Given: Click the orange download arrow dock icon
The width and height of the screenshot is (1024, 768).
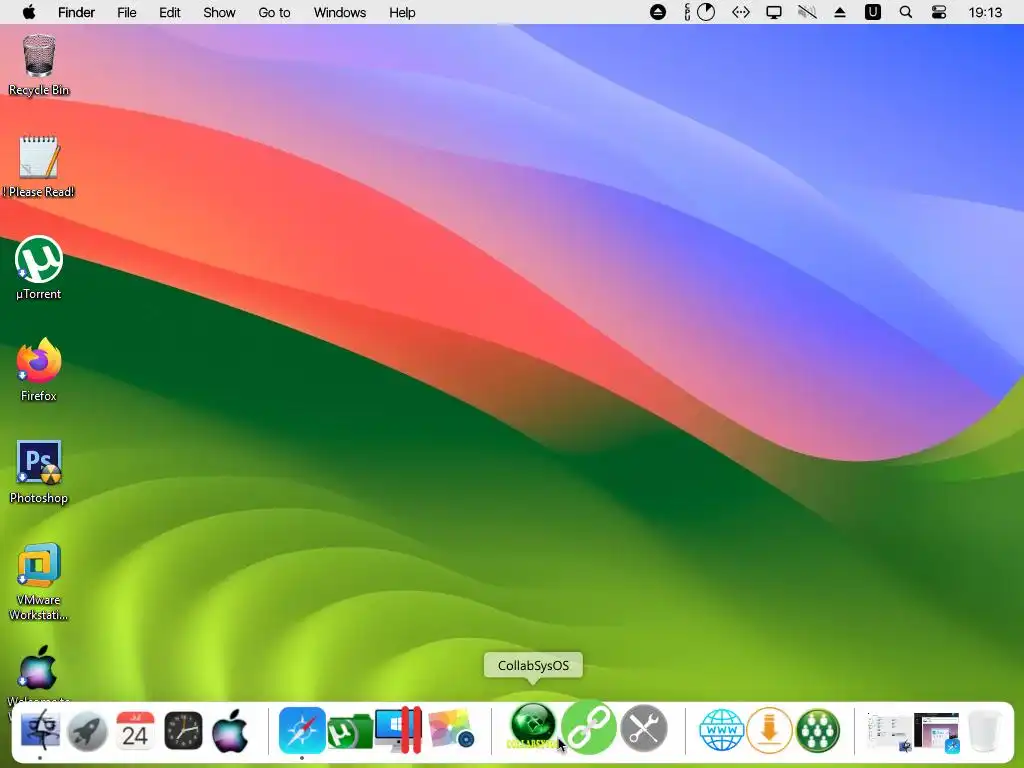Looking at the screenshot, I should [769, 730].
